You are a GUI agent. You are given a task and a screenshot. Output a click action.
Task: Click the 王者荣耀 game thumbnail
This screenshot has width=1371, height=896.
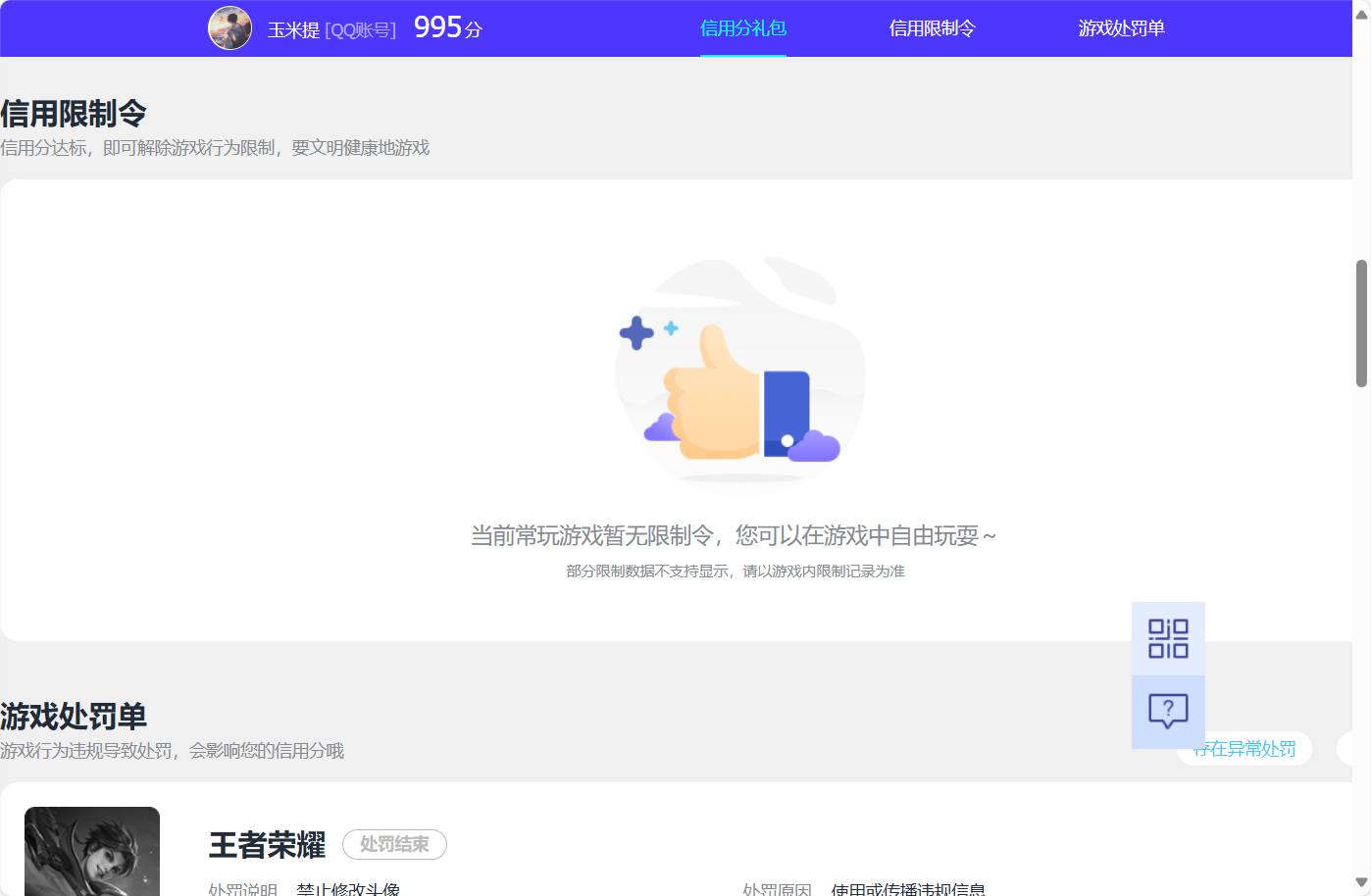coord(91,851)
